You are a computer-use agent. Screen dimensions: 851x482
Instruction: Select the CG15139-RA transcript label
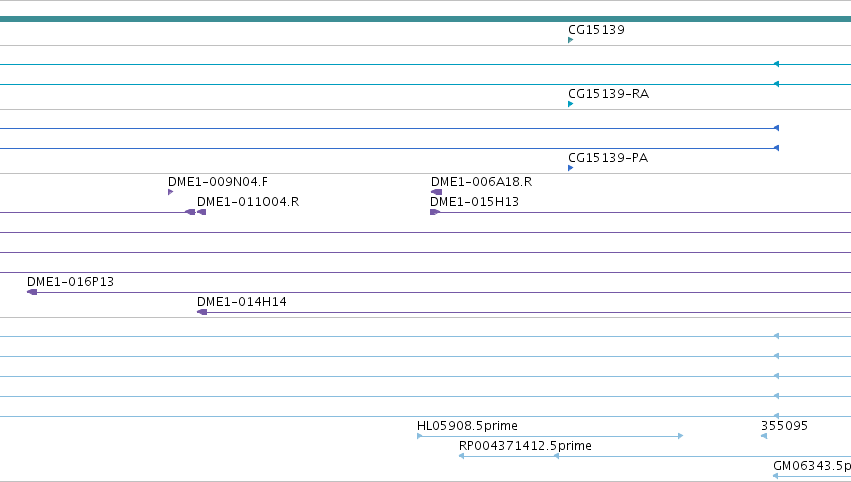pyautogui.click(x=608, y=94)
